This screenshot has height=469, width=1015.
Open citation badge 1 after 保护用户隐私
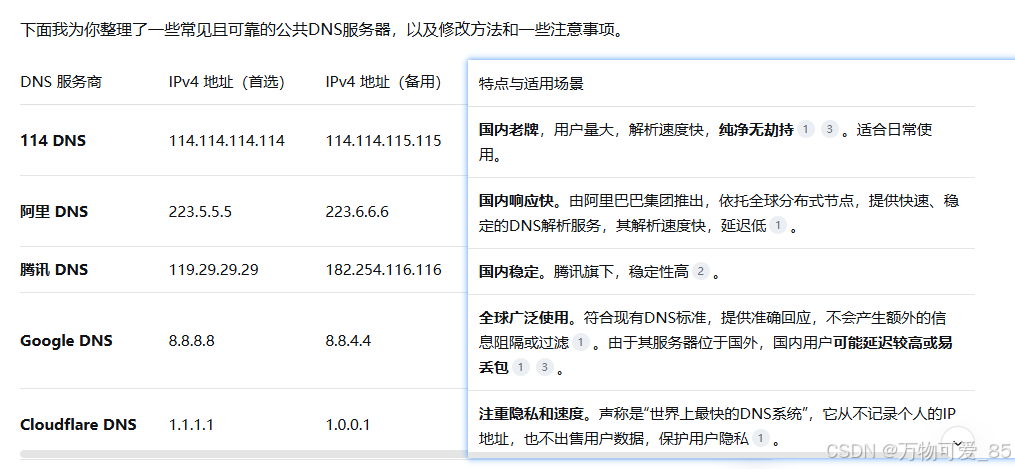[x=761, y=439]
